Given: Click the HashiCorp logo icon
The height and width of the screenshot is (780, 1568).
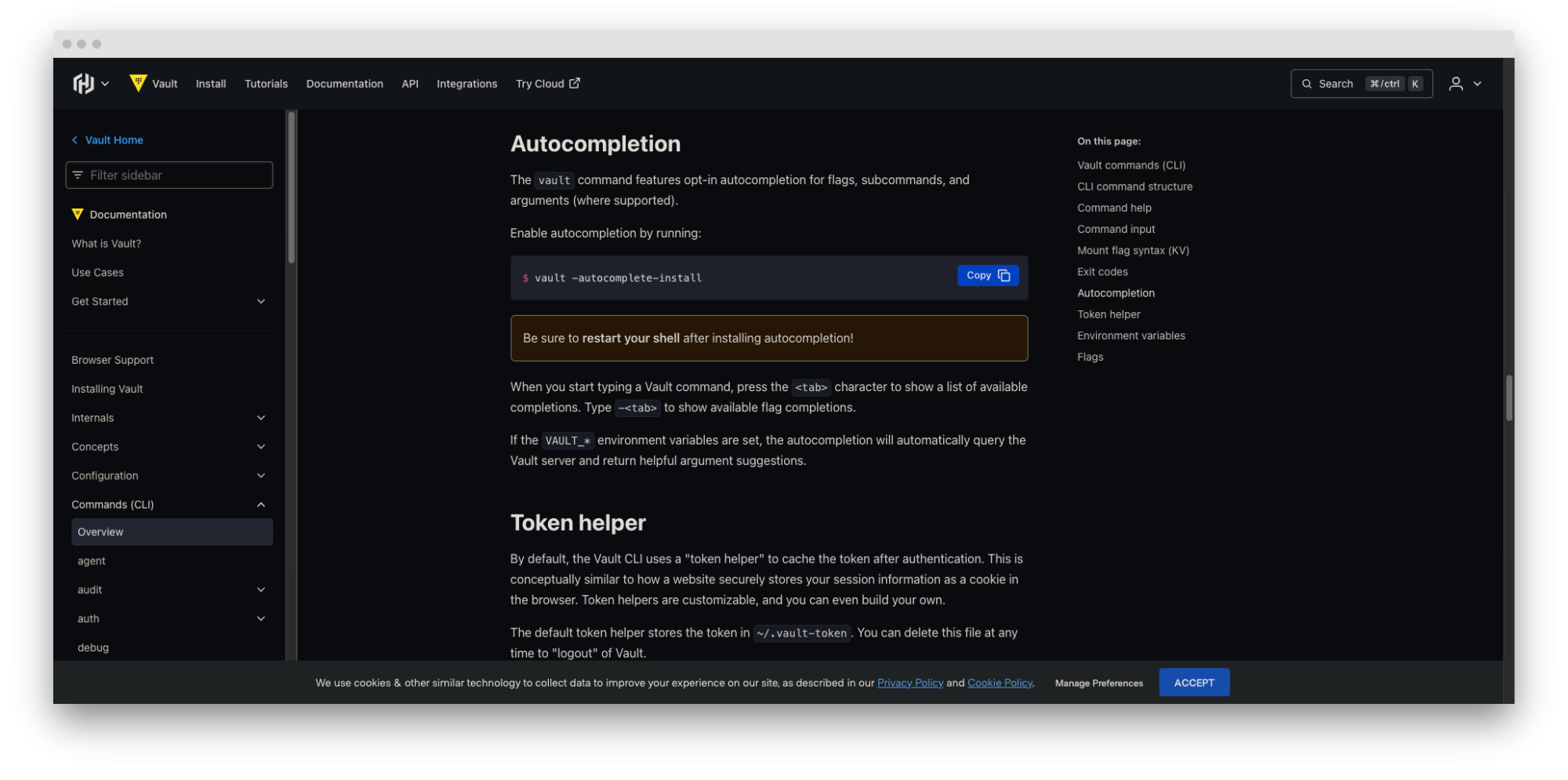Looking at the screenshot, I should (85, 83).
